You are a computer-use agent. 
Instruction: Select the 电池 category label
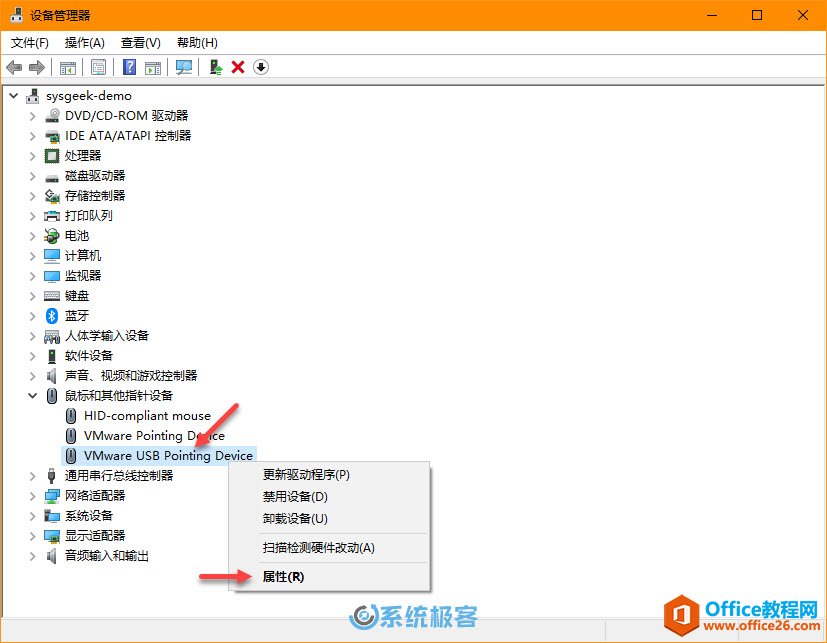pos(76,236)
